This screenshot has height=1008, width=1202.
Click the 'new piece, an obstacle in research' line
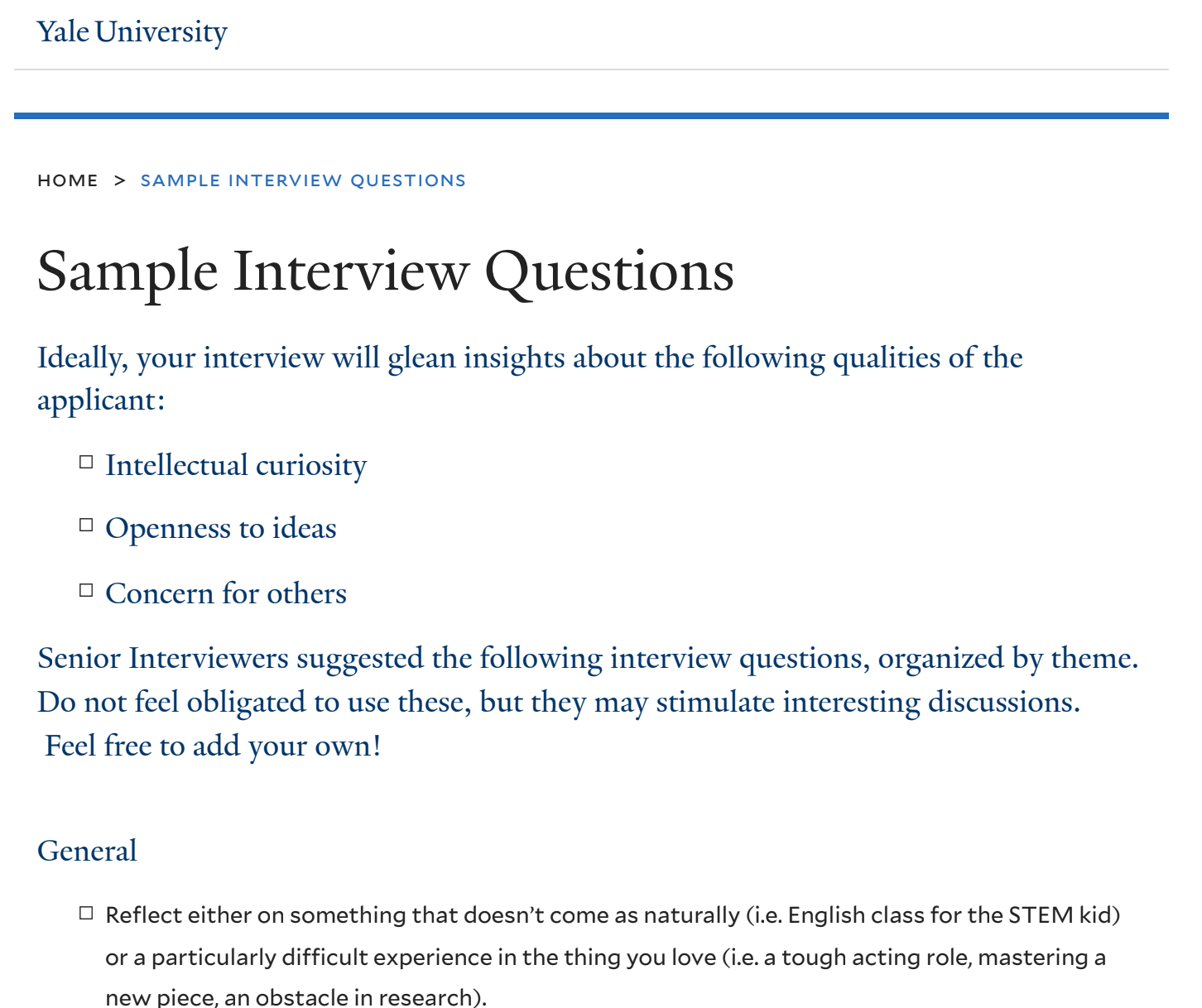click(296, 996)
